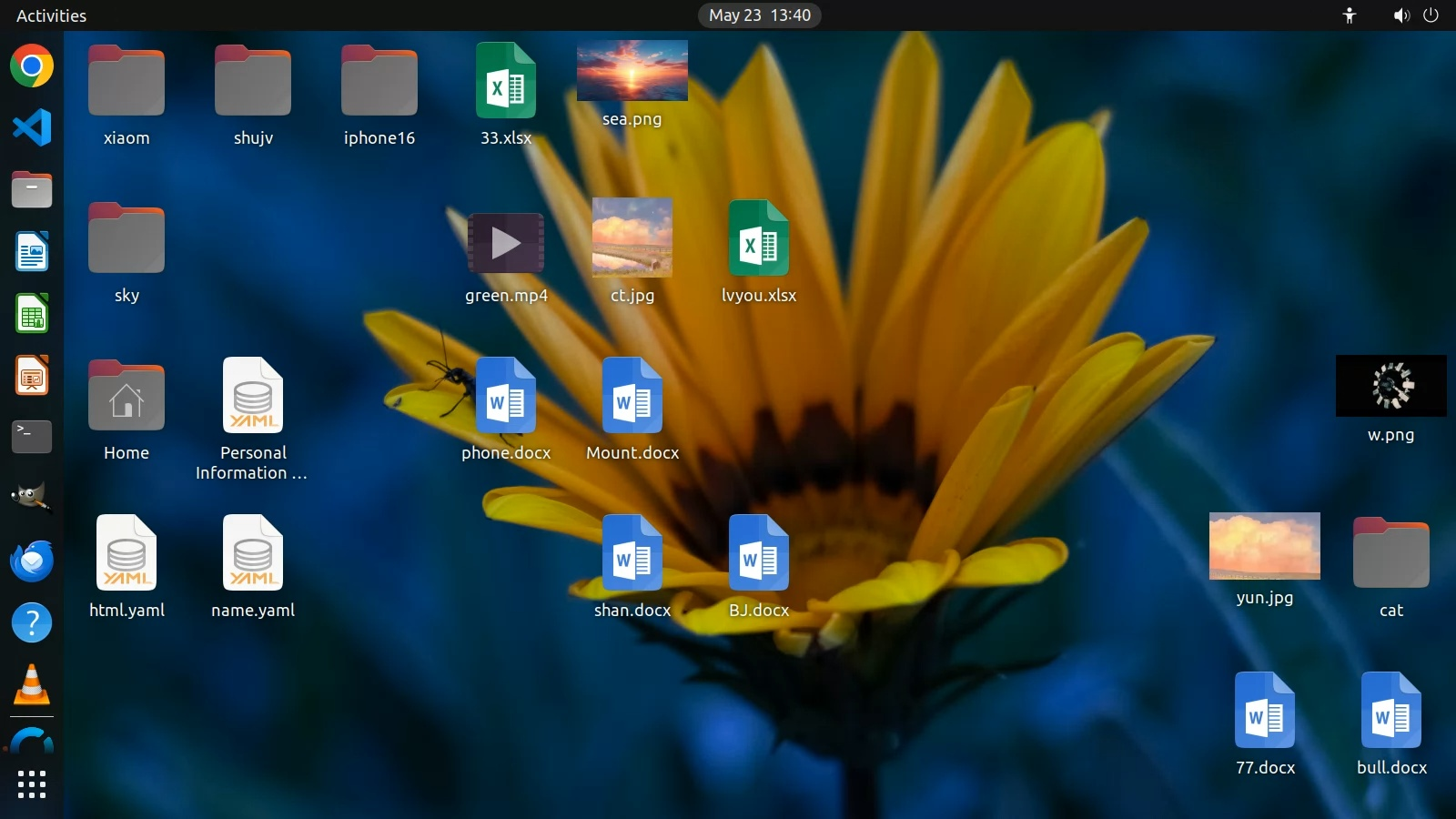Image resolution: width=1456 pixels, height=819 pixels.
Task: Launch LibreOffice Impress from dock
Action: 32,375
